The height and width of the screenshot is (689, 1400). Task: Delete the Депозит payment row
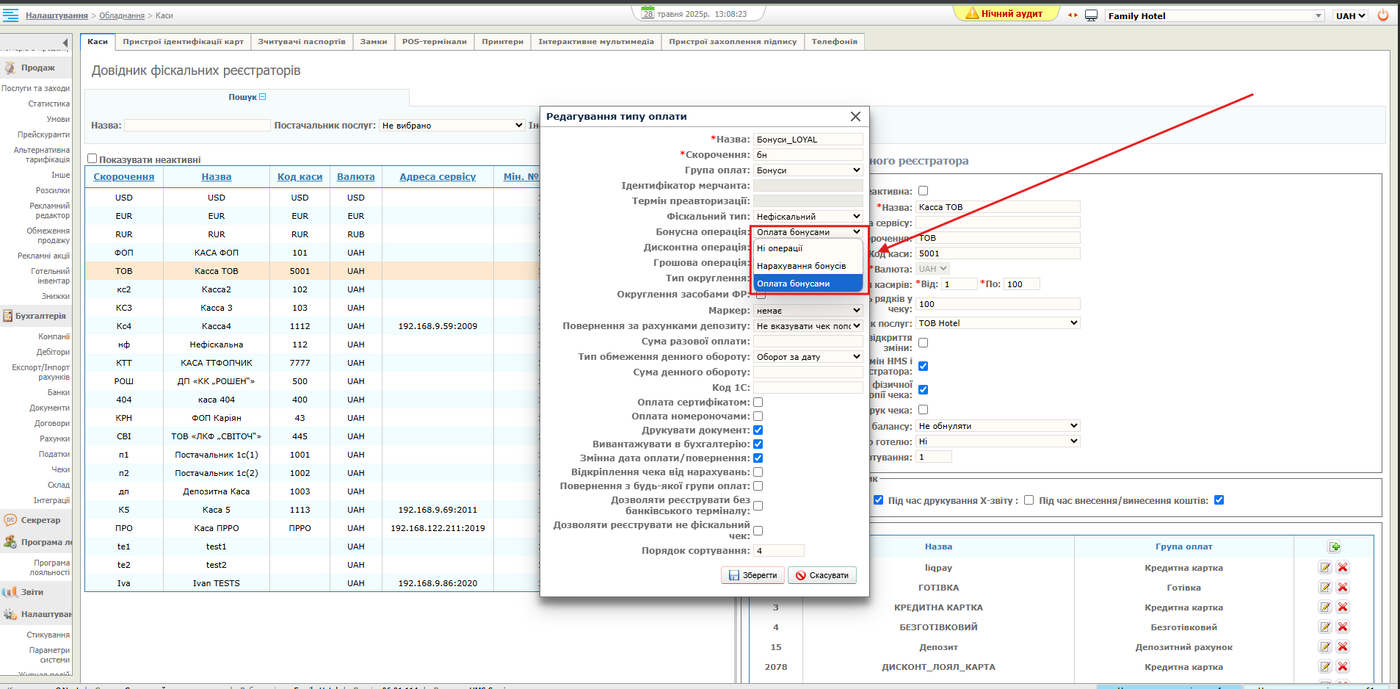tap(1343, 647)
